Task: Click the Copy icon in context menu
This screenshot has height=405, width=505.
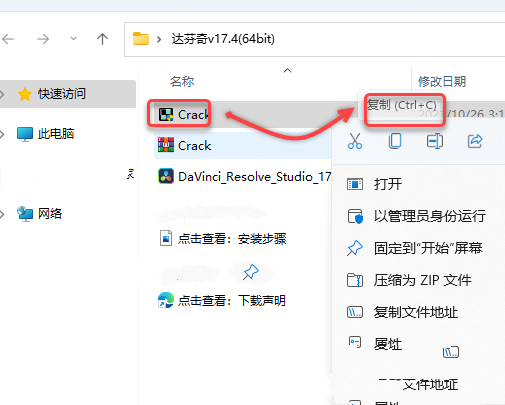Action: point(395,141)
